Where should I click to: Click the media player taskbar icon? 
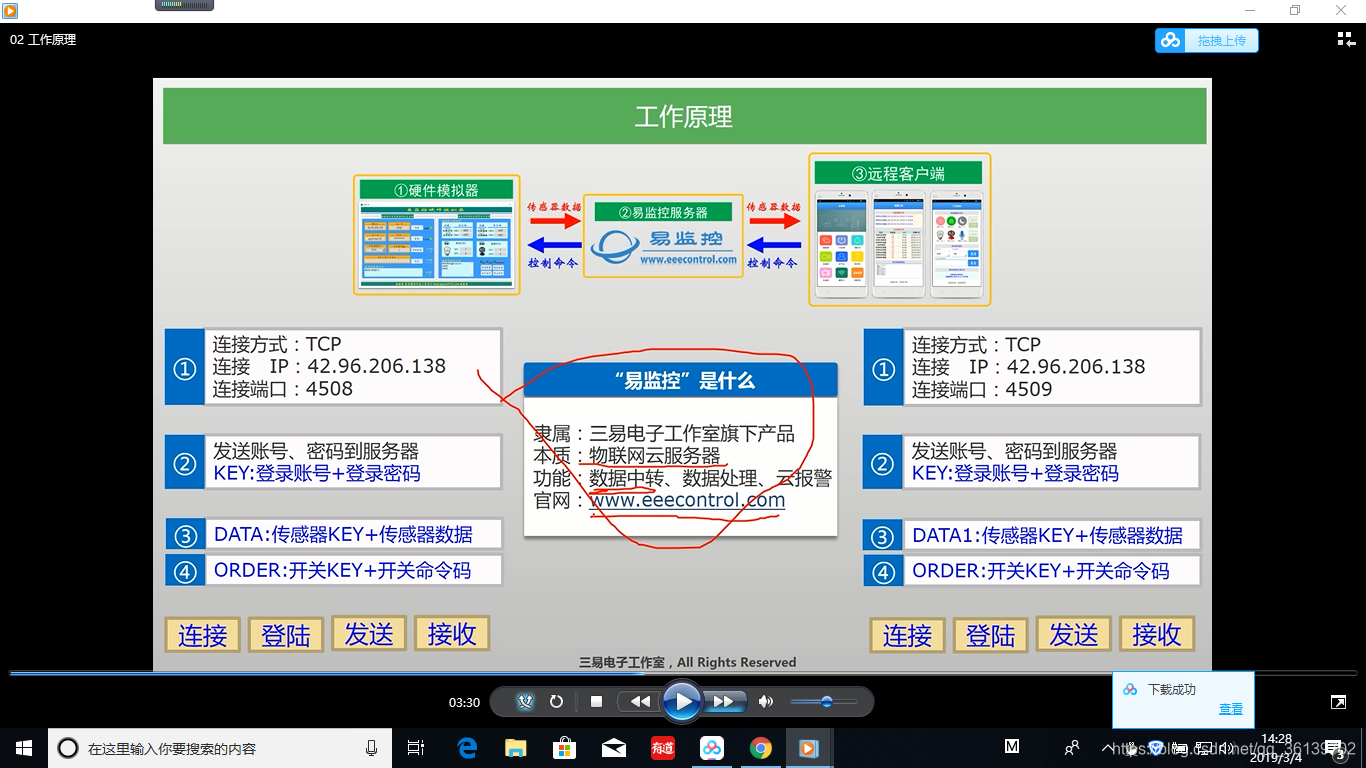pos(809,748)
